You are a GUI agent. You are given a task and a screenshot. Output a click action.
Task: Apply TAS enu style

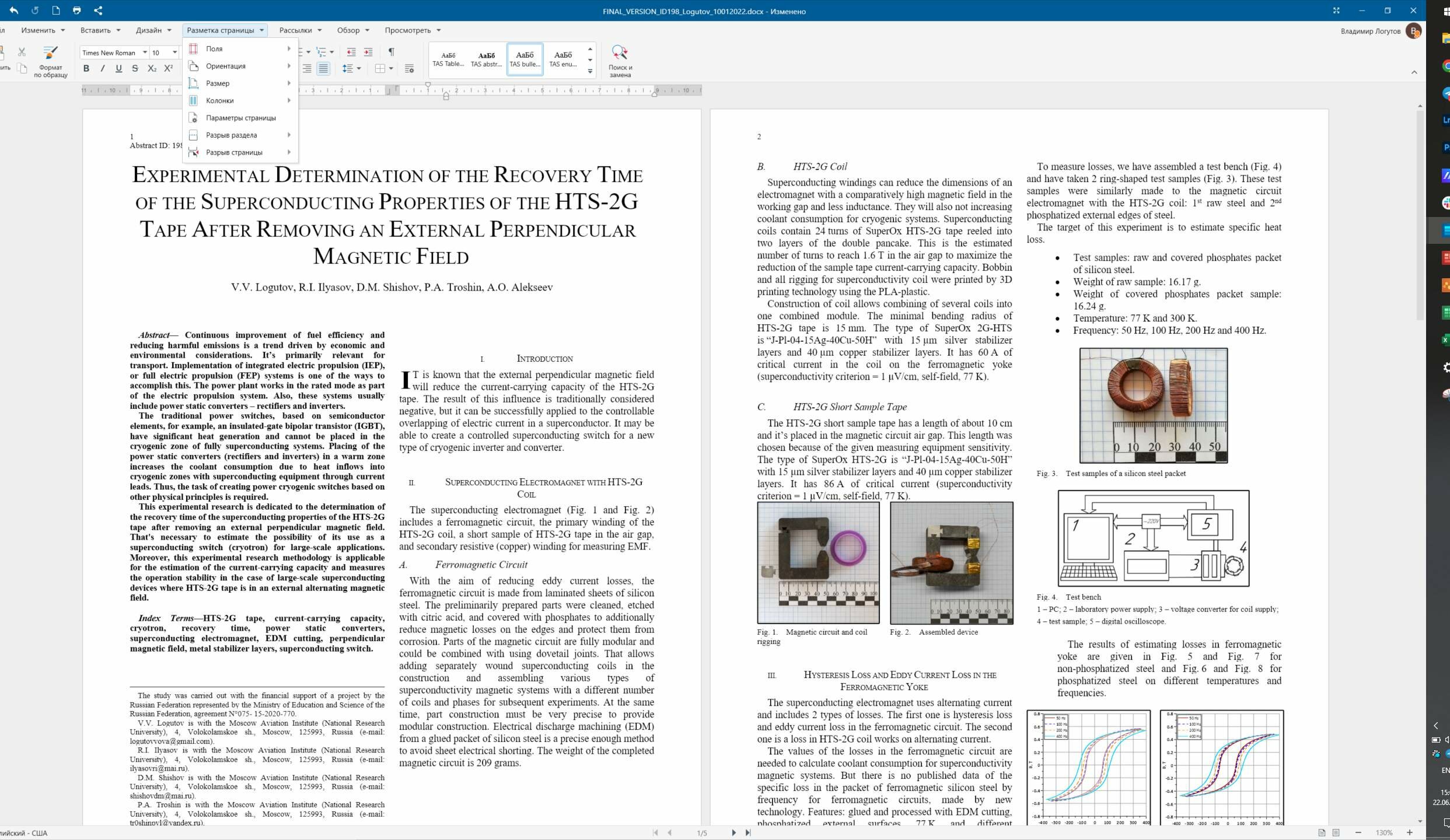[x=562, y=59]
